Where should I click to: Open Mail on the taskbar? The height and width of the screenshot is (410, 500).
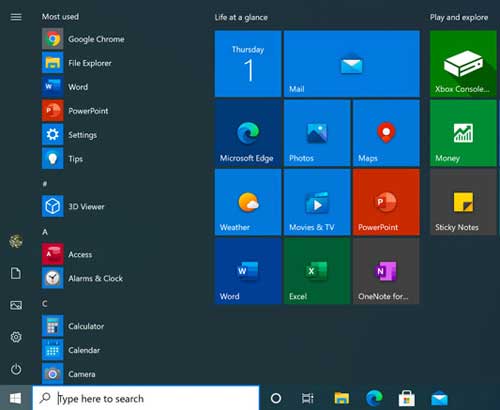439,398
